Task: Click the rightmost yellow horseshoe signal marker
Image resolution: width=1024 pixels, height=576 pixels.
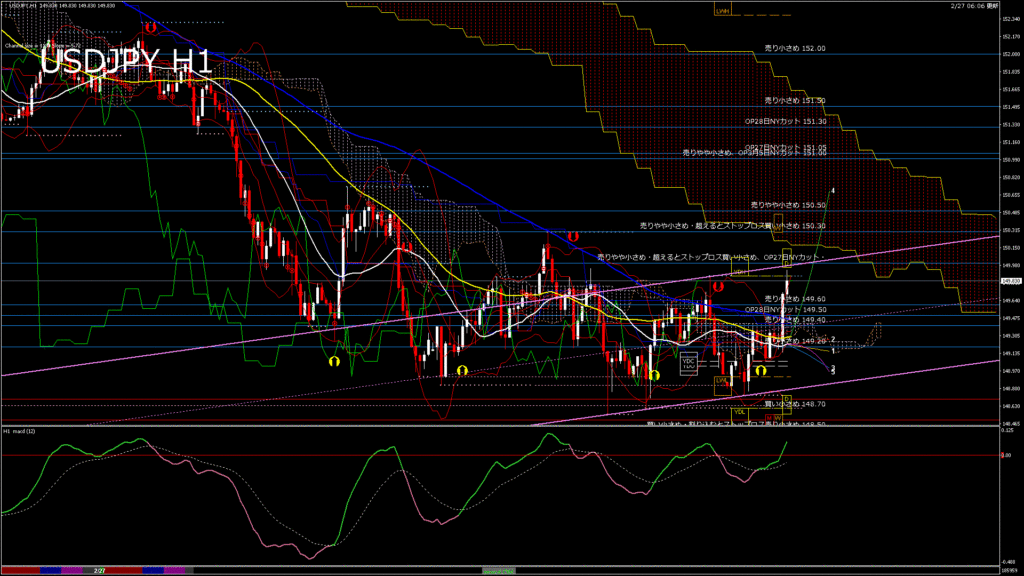Action: click(761, 371)
